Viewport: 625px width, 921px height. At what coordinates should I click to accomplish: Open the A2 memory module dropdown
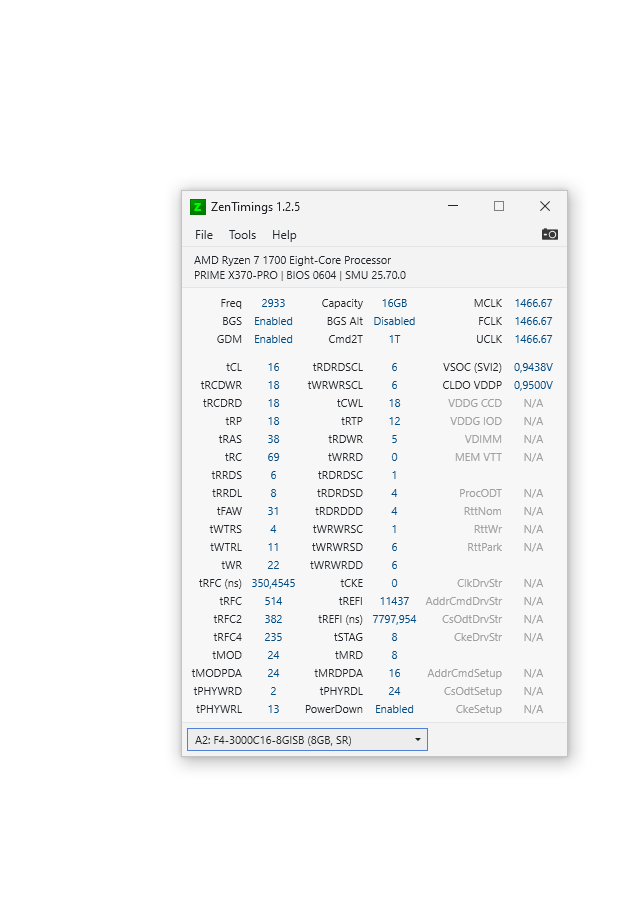pyautogui.click(x=307, y=740)
